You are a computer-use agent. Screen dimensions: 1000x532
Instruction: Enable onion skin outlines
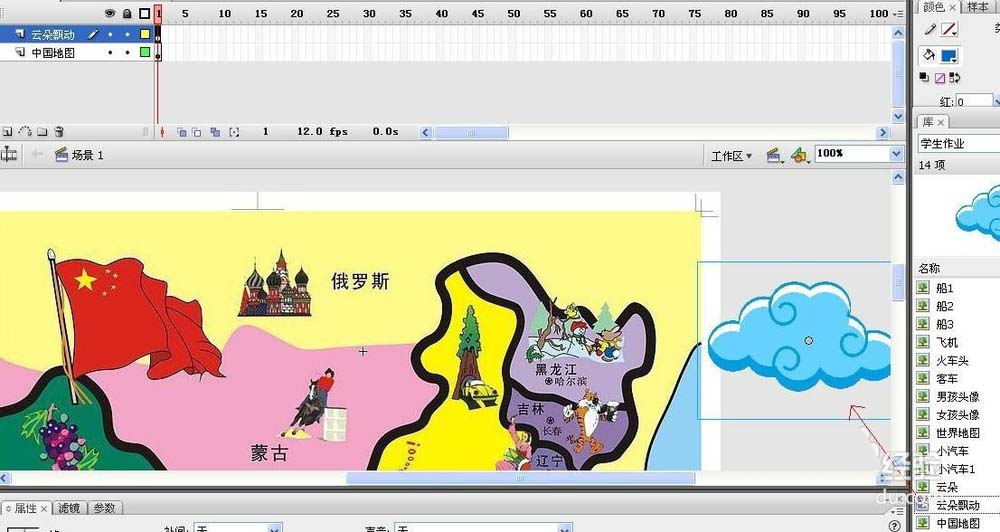[197, 132]
